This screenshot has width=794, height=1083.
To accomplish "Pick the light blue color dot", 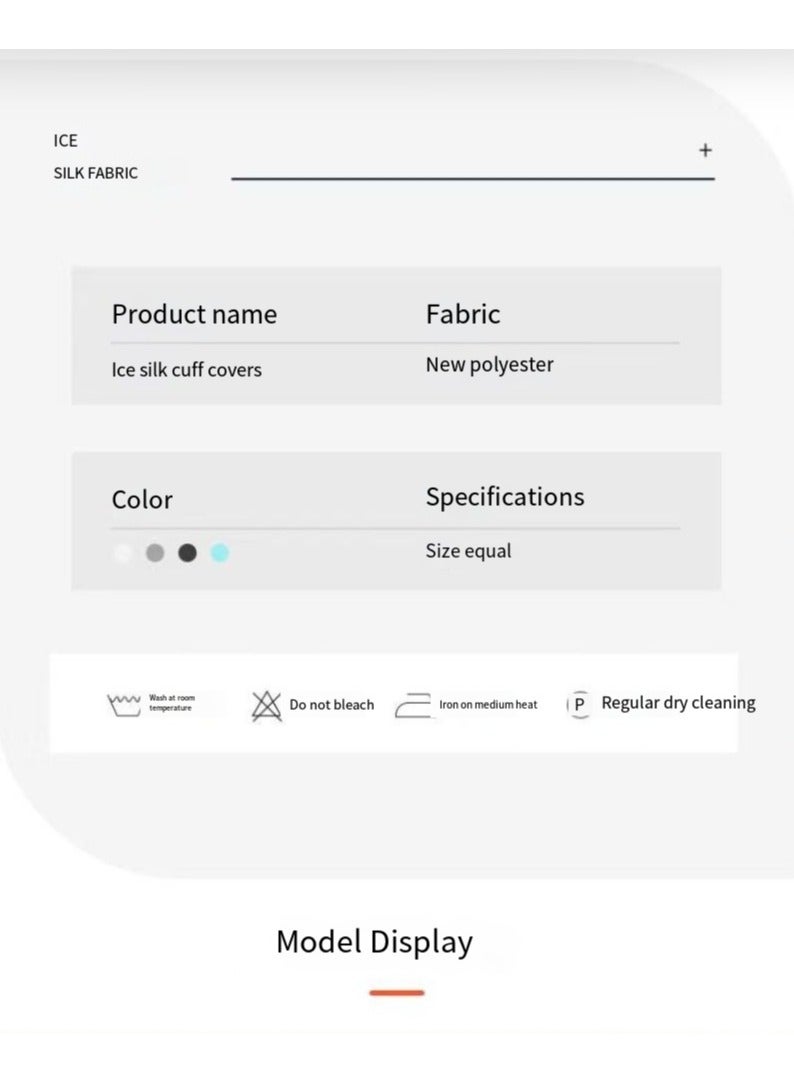I will [x=220, y=553].
